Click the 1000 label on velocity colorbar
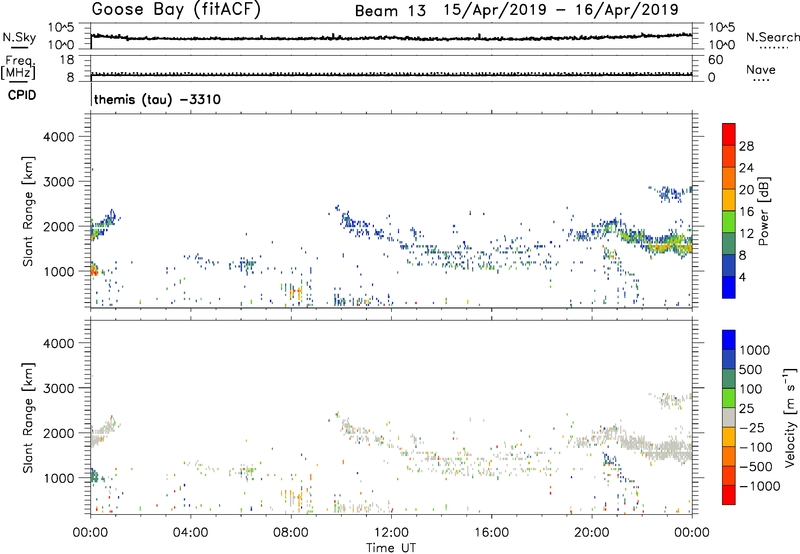The height and width of the screenshot is (554, 800). (x=754, y=350)
